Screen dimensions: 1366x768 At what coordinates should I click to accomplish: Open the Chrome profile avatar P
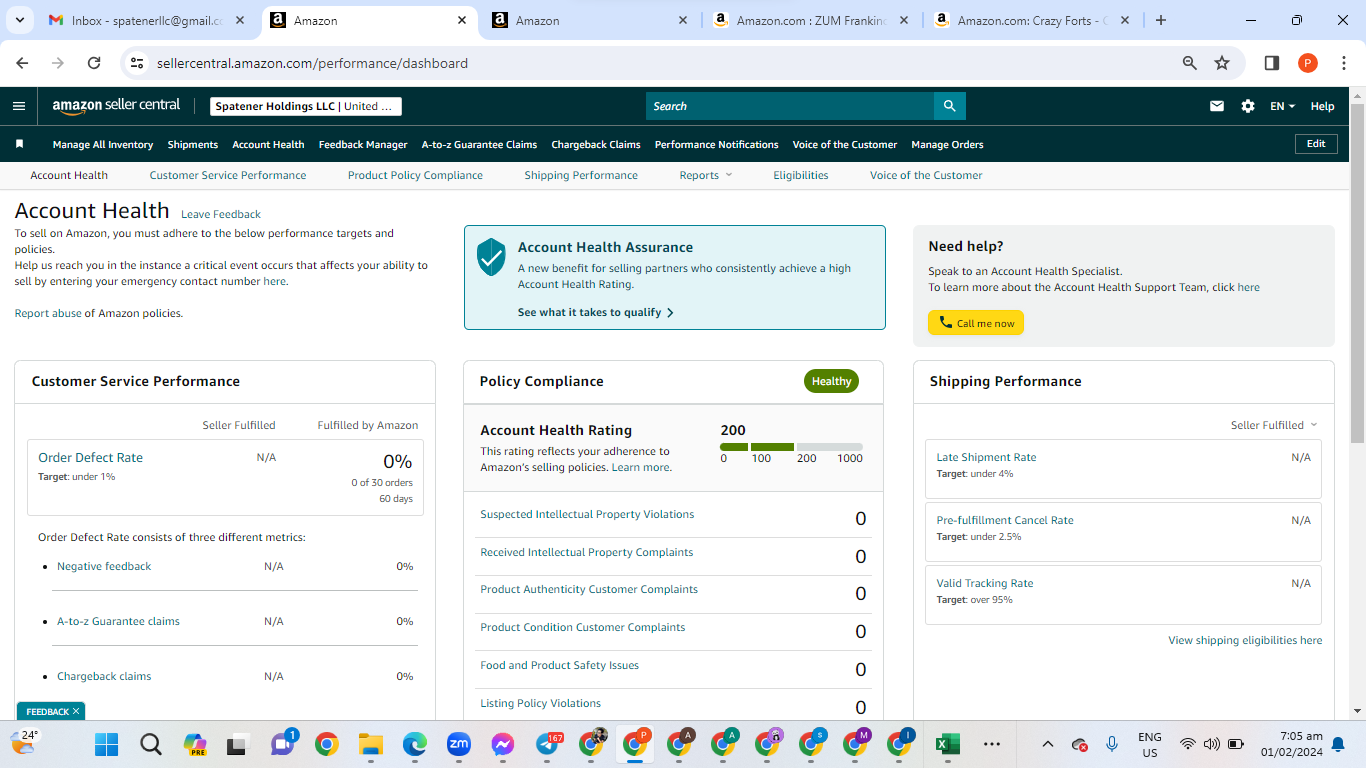click(1308, 63)
